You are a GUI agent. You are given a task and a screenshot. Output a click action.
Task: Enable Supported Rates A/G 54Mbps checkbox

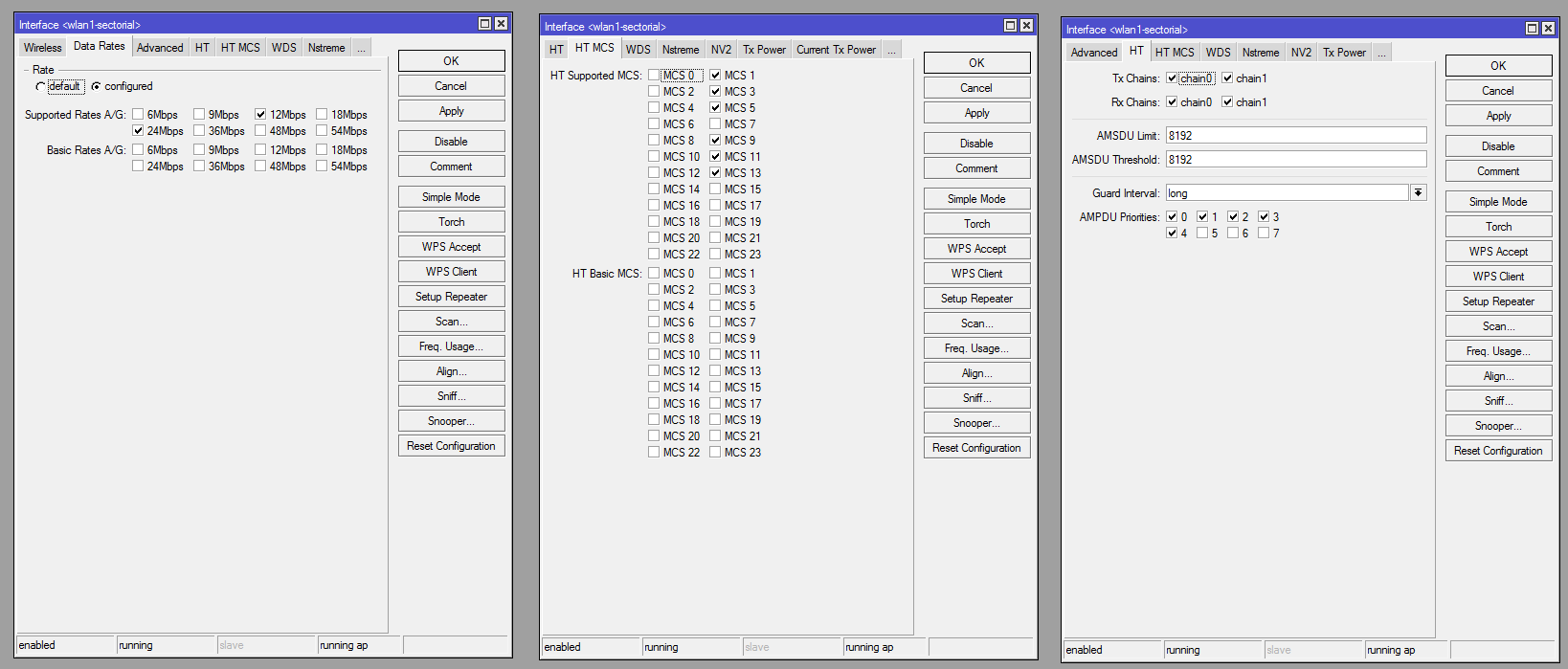pyautogui.click(x=322, y=130)
